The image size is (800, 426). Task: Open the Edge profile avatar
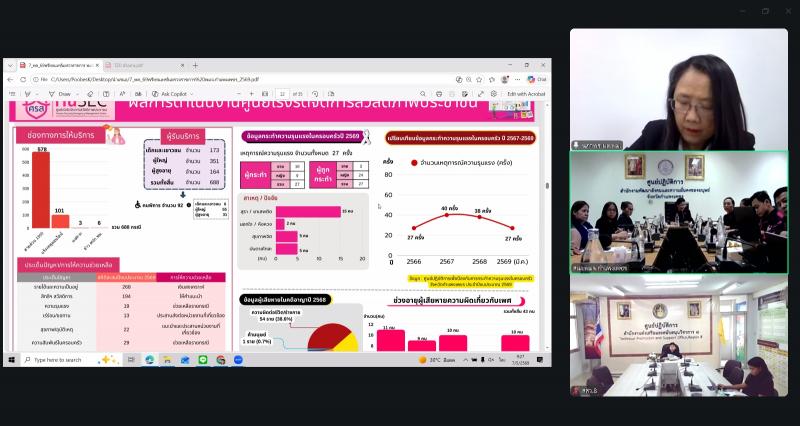click(x=505, y=80)
